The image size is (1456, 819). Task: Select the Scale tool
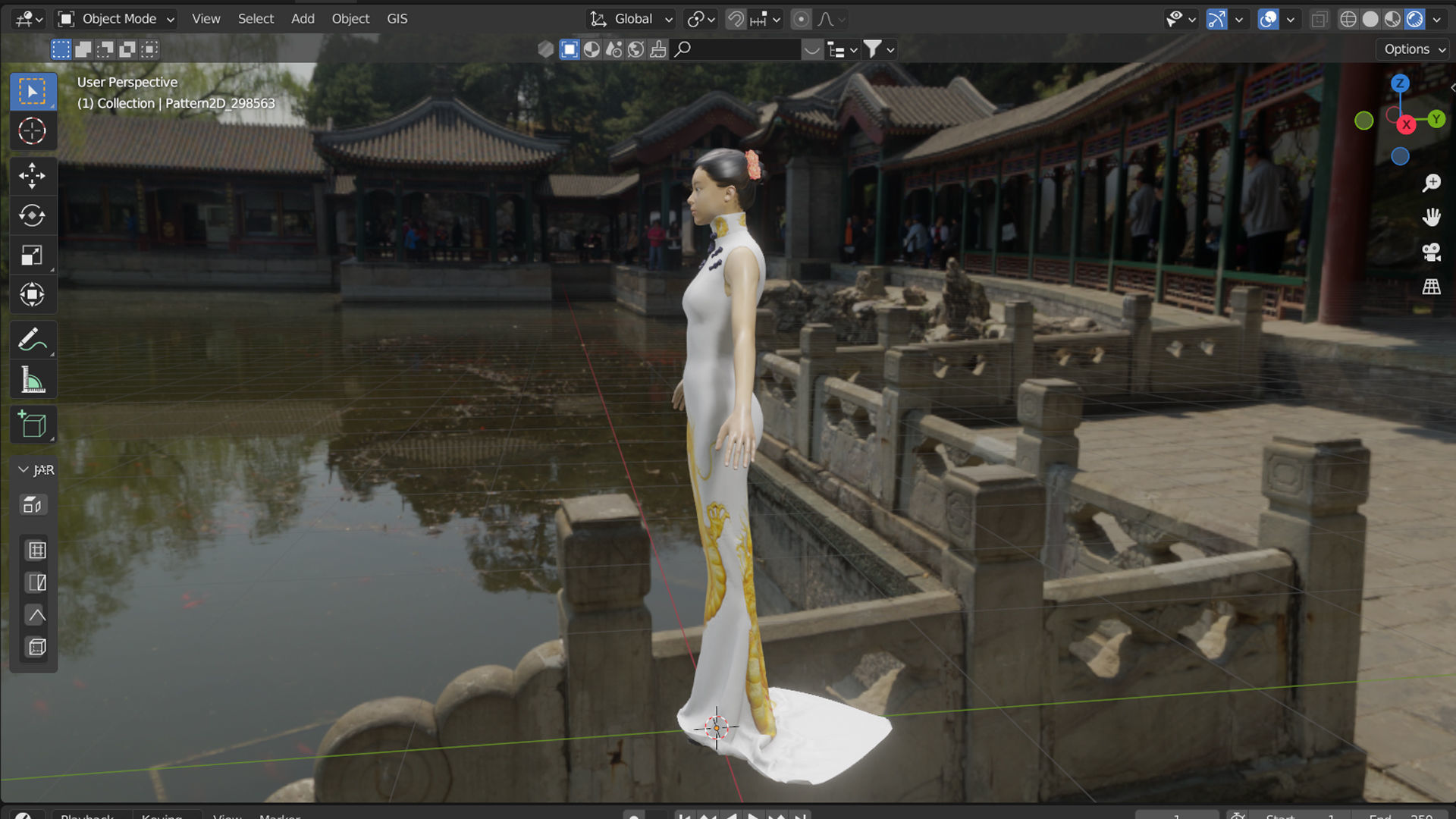coord(33,255)
